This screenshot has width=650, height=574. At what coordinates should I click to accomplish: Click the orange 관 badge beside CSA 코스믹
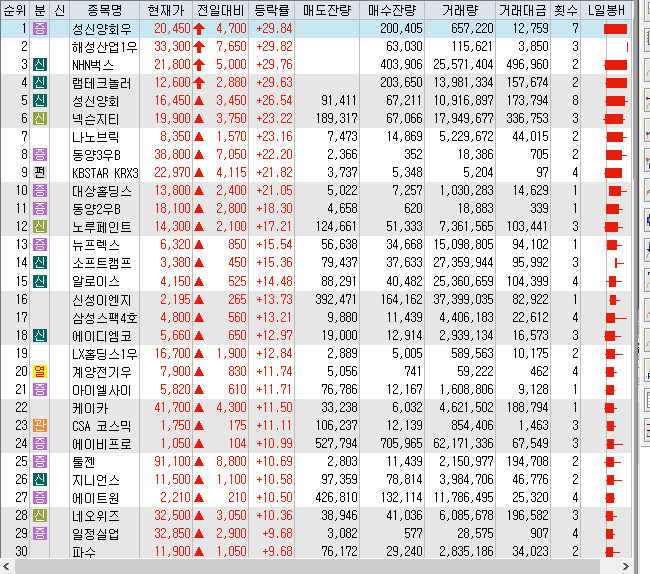click(x=40, y=426)
